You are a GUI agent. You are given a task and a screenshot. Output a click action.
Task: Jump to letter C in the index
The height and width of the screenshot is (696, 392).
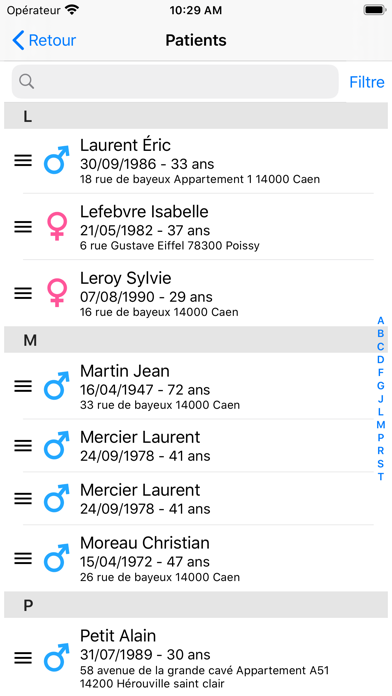coord(380,347)
